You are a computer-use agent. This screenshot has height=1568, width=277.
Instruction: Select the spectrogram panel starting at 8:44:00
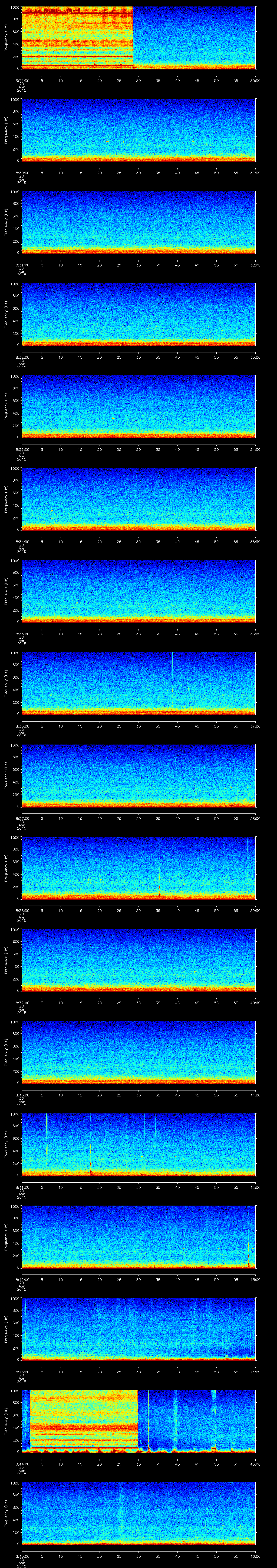click(x=138, y=1421)
